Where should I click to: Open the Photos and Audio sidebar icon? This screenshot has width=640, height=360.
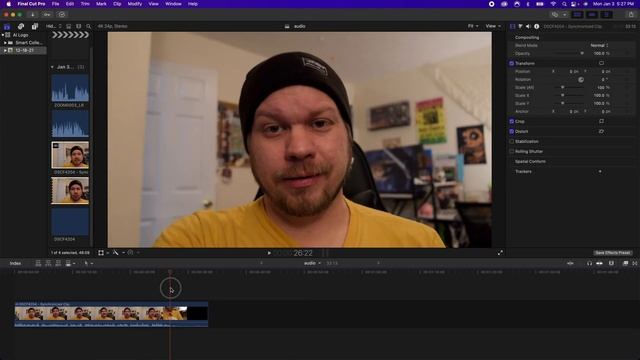(x=21, y=27)
